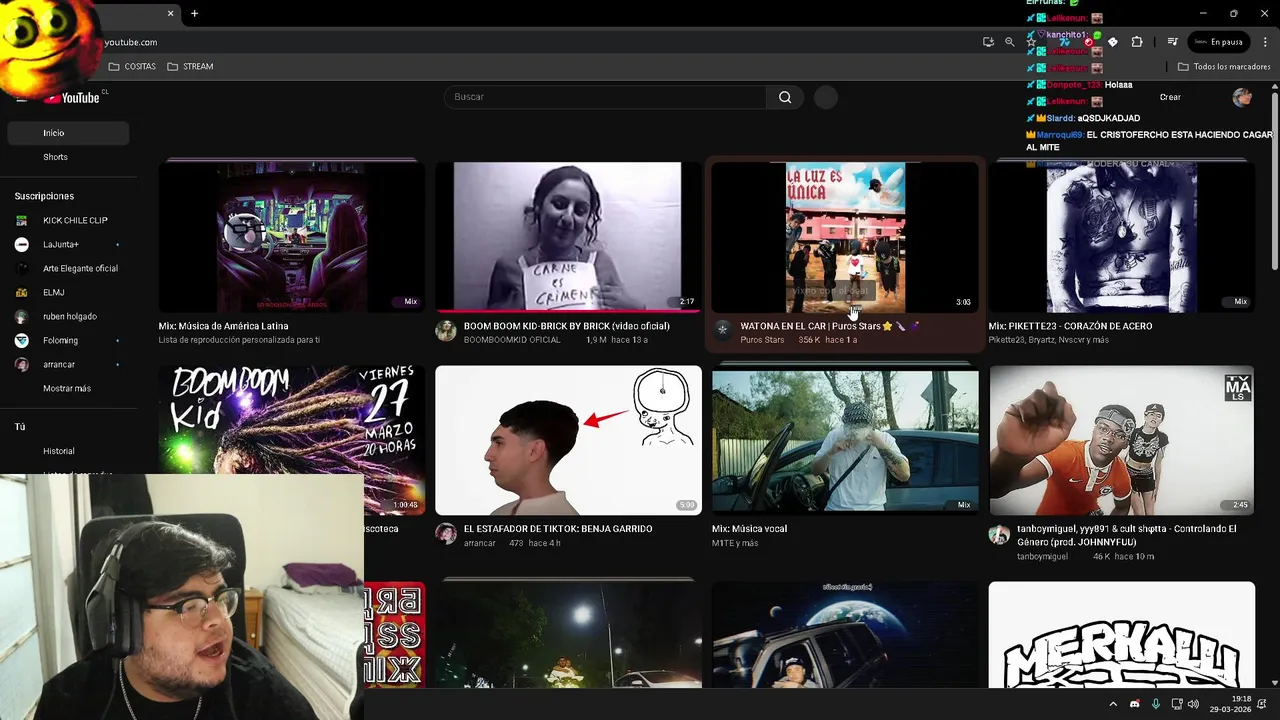The height and width of the screenshot is (720, 1280).
Task: Open the LaJunta+ subscription
Action: [x=68, y=244]
